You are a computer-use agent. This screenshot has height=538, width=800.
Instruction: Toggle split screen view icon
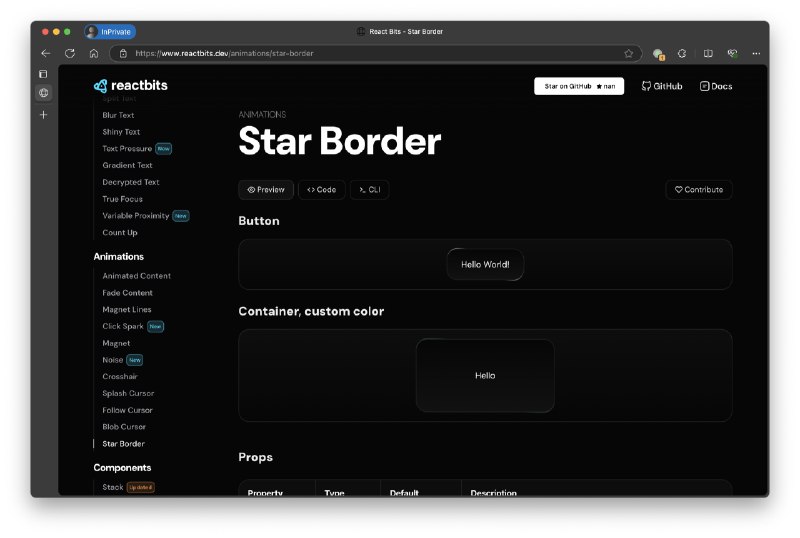pyautogui.click(x=708, y=53)
